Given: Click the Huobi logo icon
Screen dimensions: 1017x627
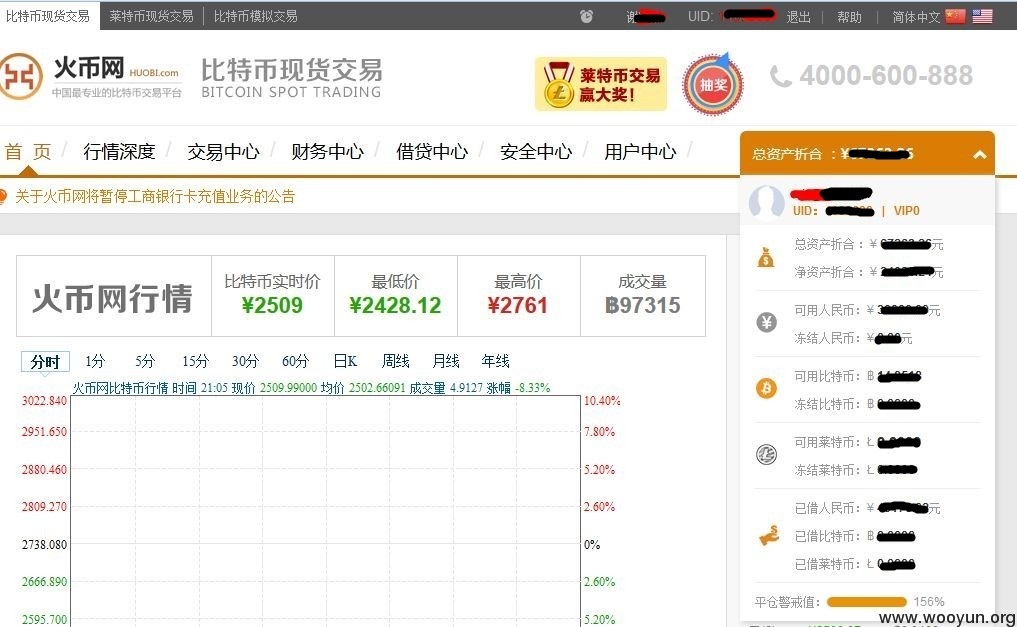Looking at the screenshot, I should tap(20, 76).
